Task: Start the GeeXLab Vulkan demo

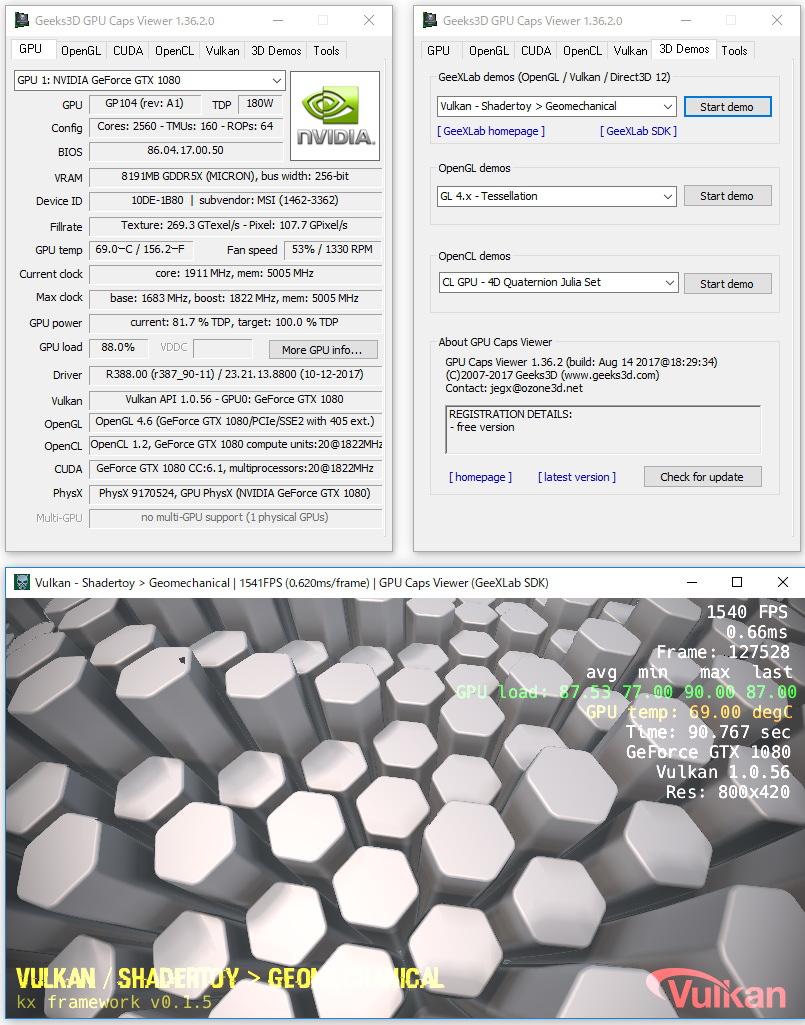Action: [x=727, y=107]
